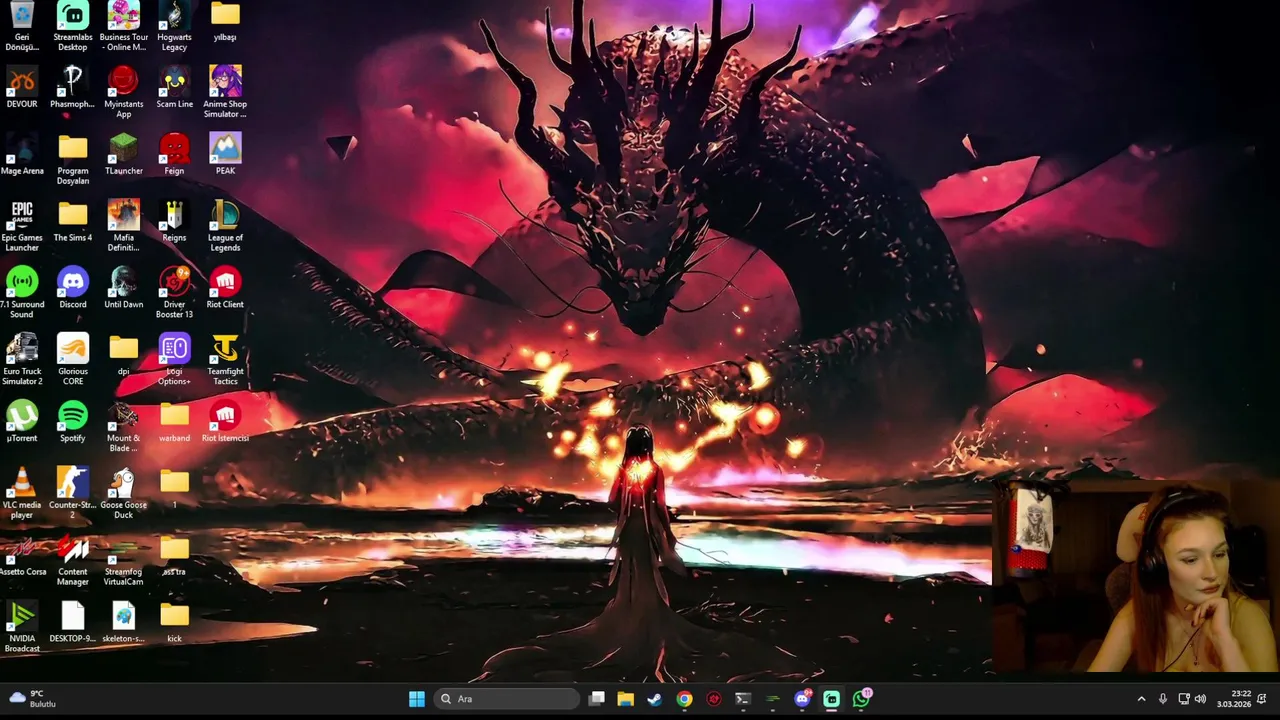This screenshot has width=1280, height=720.
Task: Open the Anime Shop Simulator icon
Action: (x=225, y=92)
